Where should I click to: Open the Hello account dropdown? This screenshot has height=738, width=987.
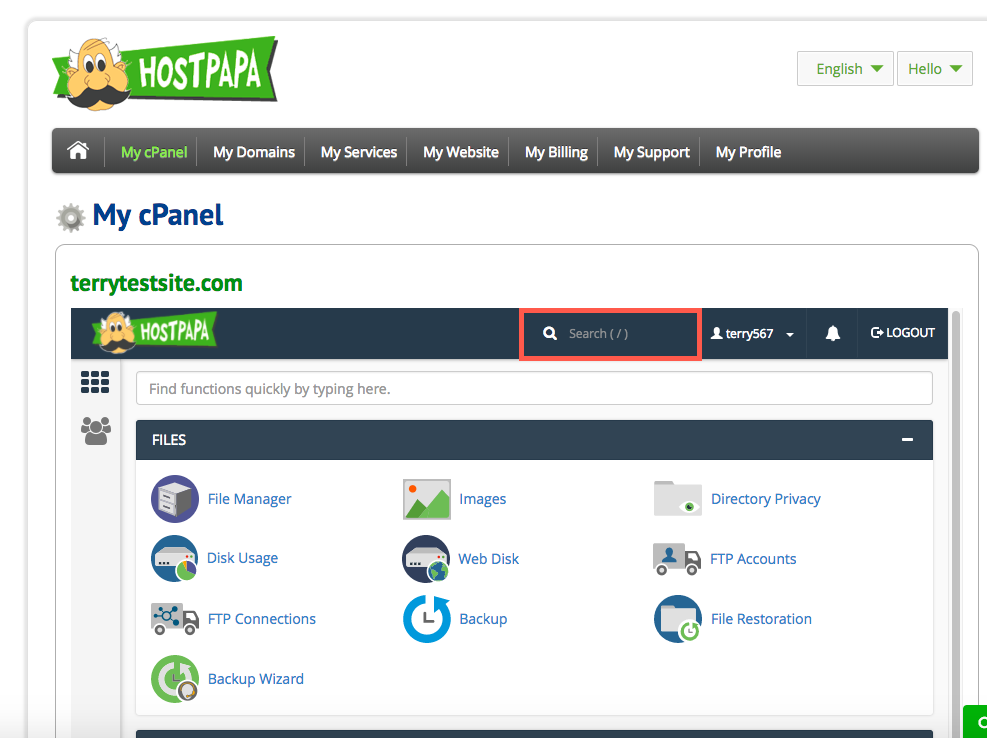pos(935,69)
